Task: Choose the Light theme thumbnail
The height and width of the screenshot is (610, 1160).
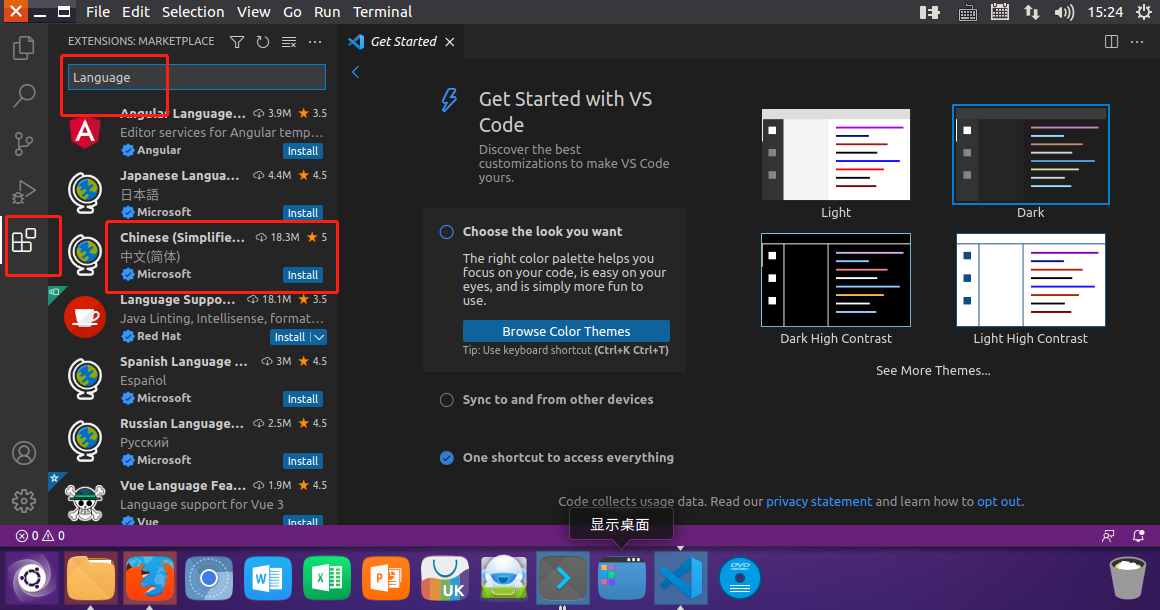Action: [x=836, y=155]
